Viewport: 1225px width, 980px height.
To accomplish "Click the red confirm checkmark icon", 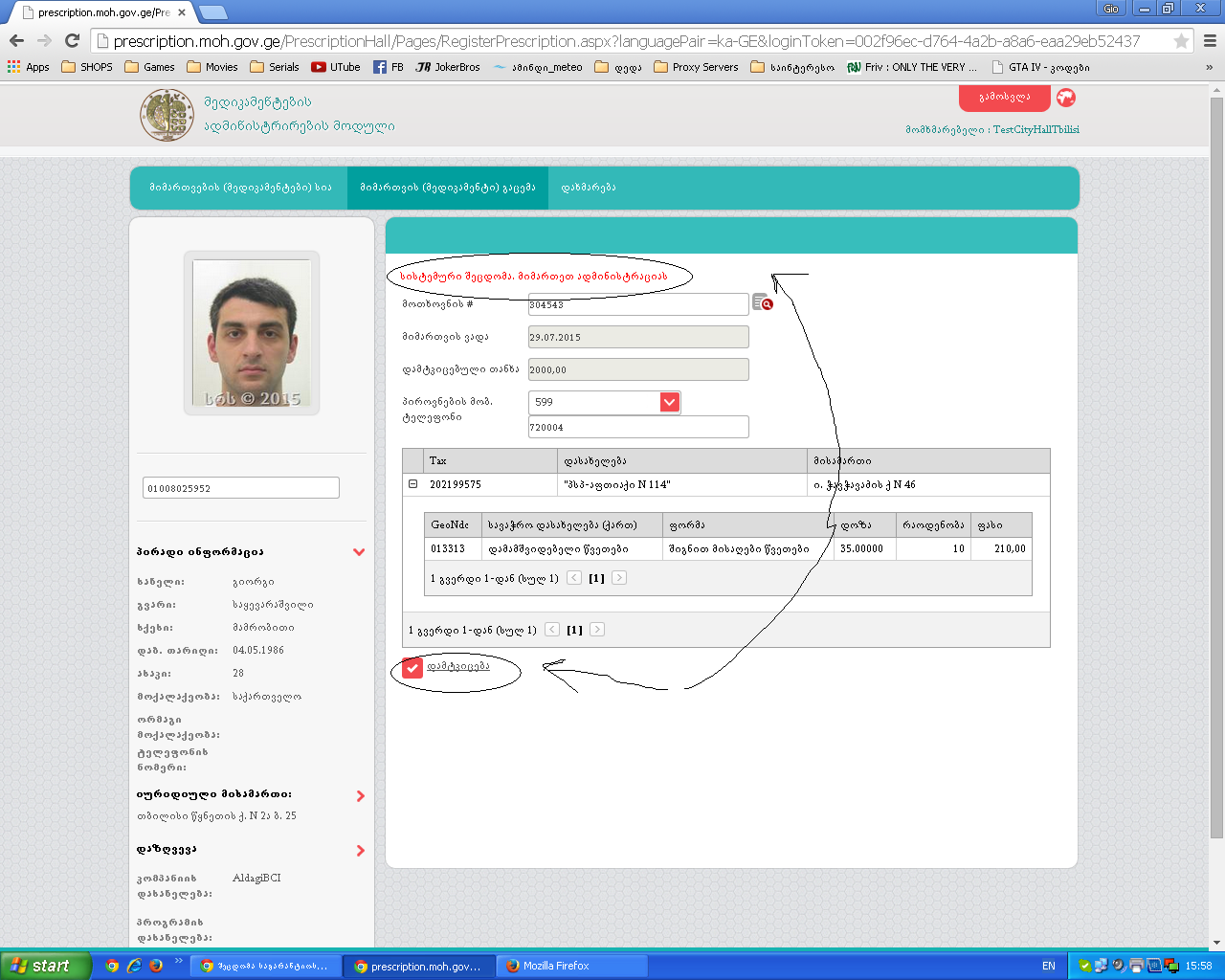I will [412, 668].
